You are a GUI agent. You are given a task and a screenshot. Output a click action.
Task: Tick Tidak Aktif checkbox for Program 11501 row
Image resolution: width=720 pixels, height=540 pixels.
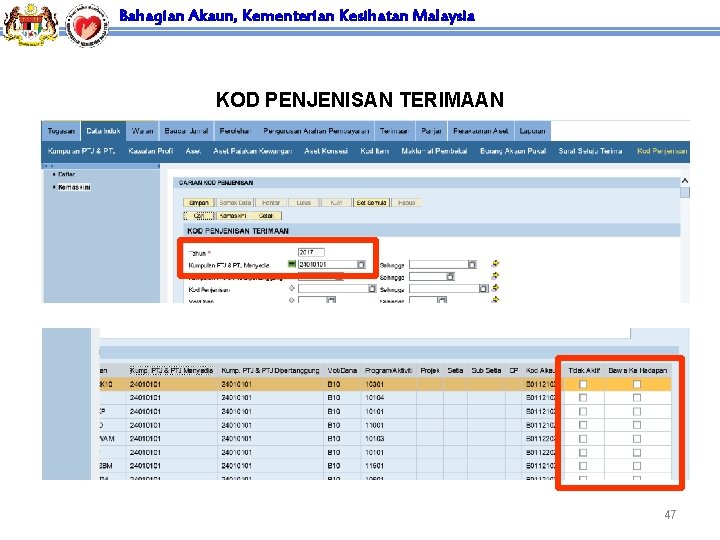[x=583, y=466]
